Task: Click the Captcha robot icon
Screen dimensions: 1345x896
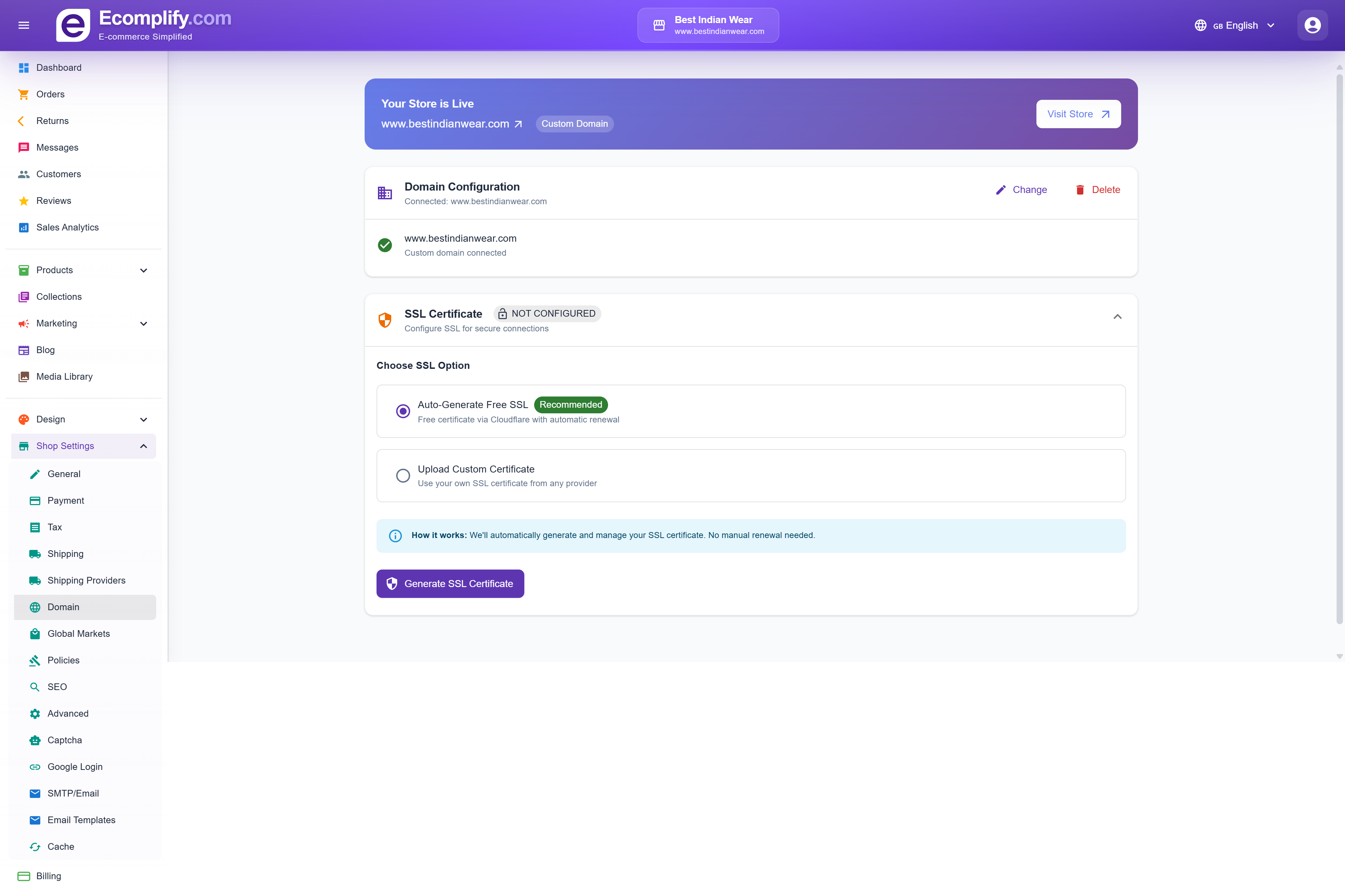Action: point(35,740)
